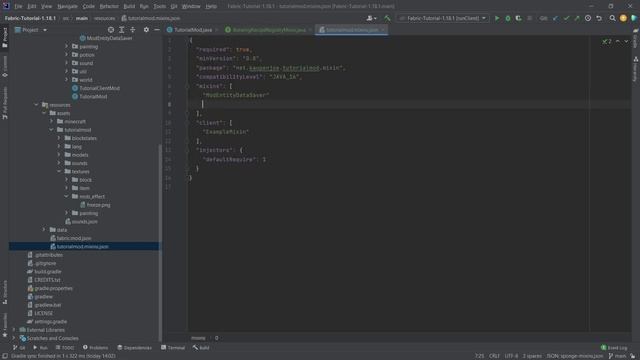Open the Navigate menu
640x360 pixels.
[x=67, y=6]
